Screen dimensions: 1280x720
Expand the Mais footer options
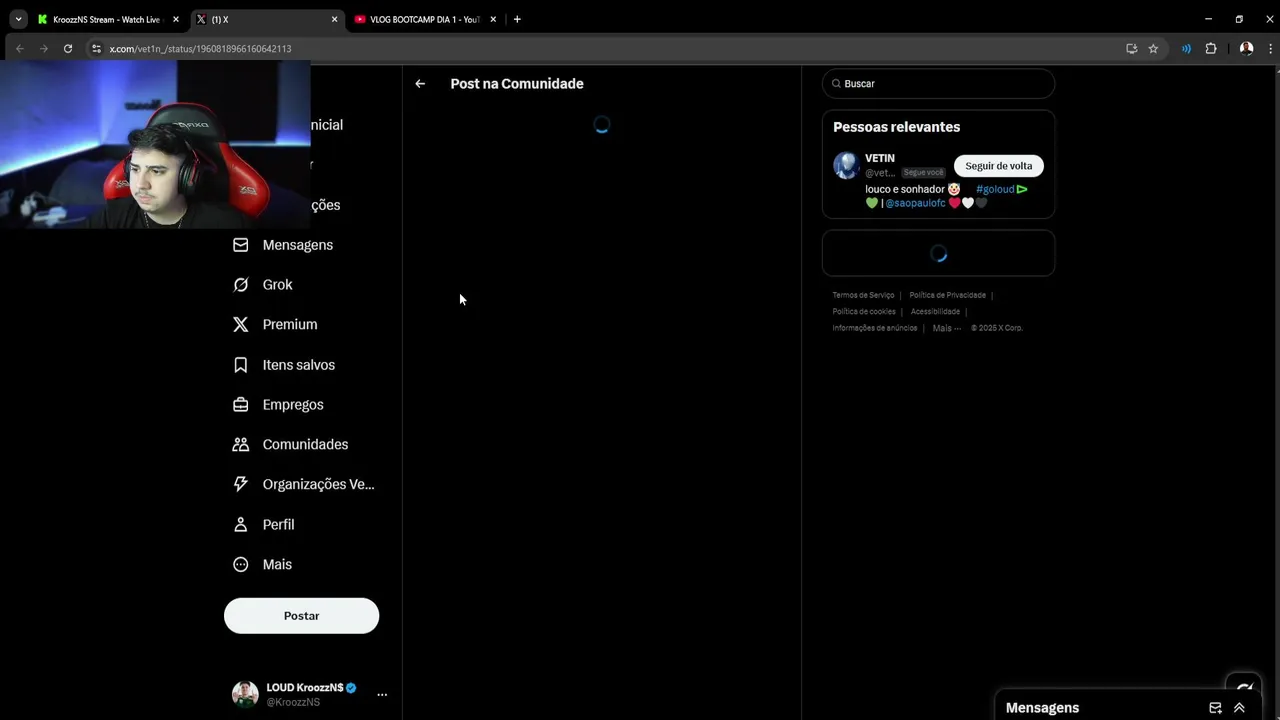pyautogui.click(x=946, y=328)
